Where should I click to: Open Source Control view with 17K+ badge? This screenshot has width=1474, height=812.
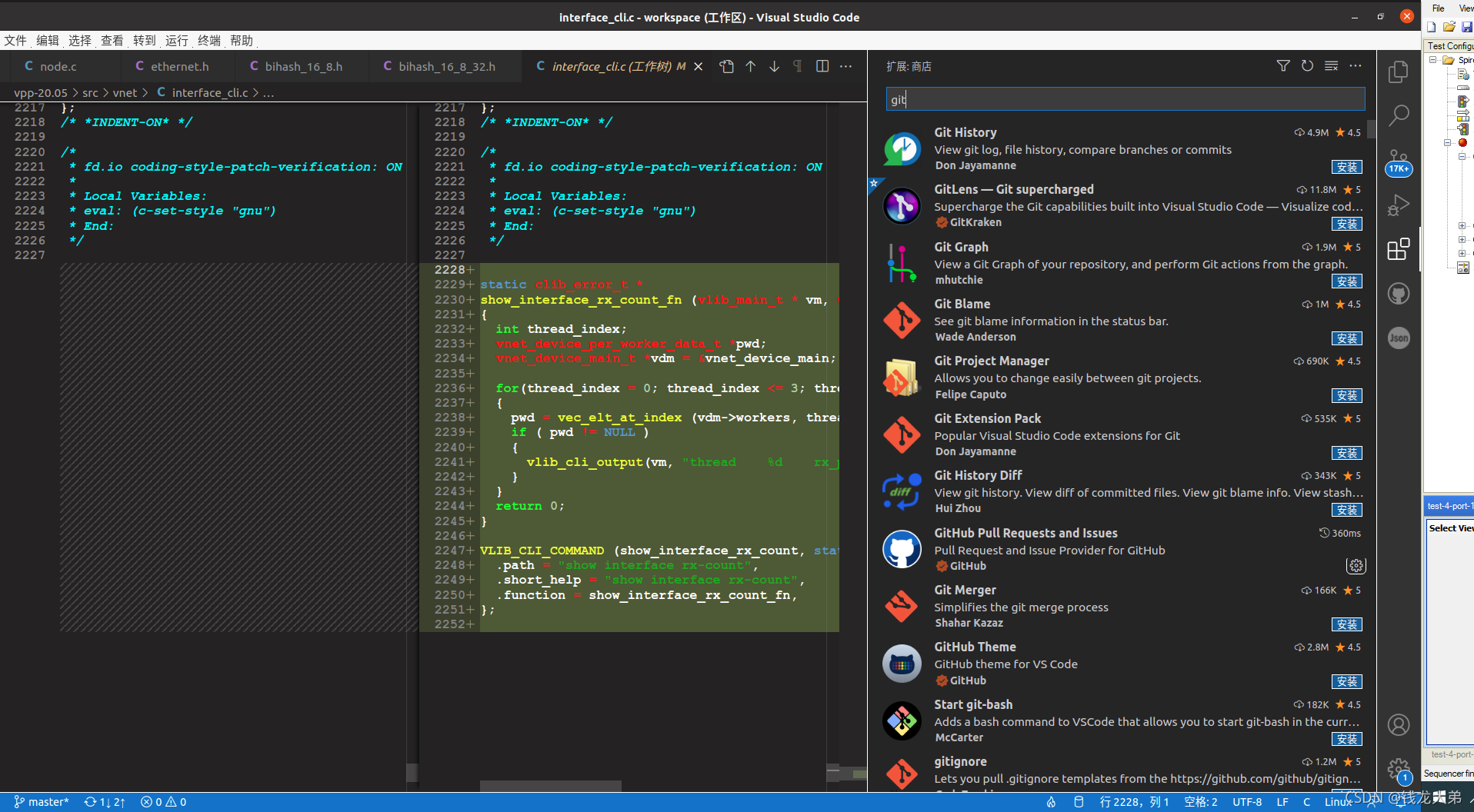tap(1399, 162)
